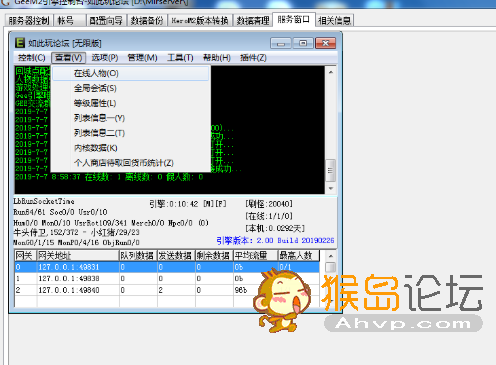The height and width of the screenshot is (365, 496).
Task: Click the green E window icon
Action: point(20,43)
